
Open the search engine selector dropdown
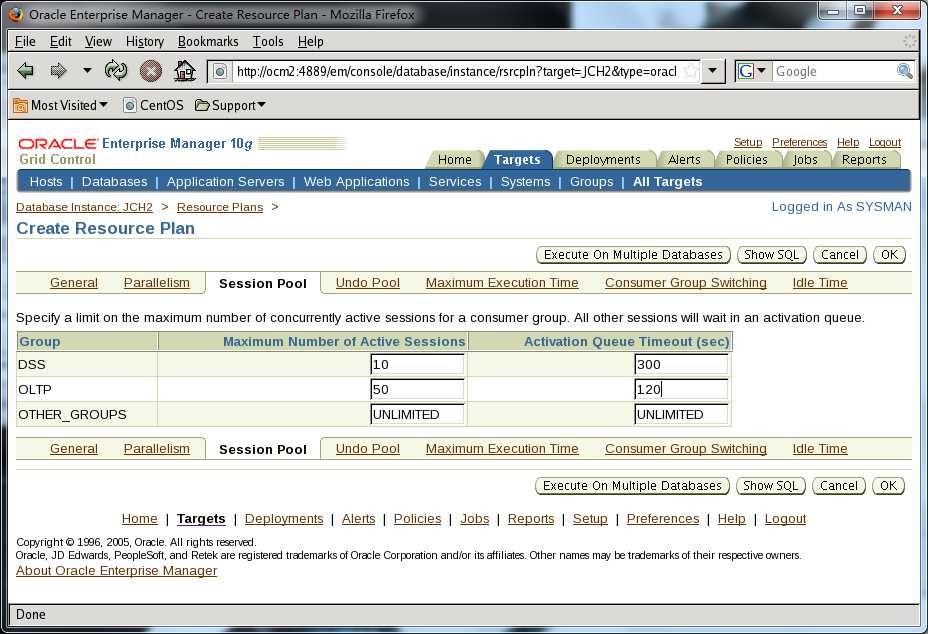click(x=753, y=71)
